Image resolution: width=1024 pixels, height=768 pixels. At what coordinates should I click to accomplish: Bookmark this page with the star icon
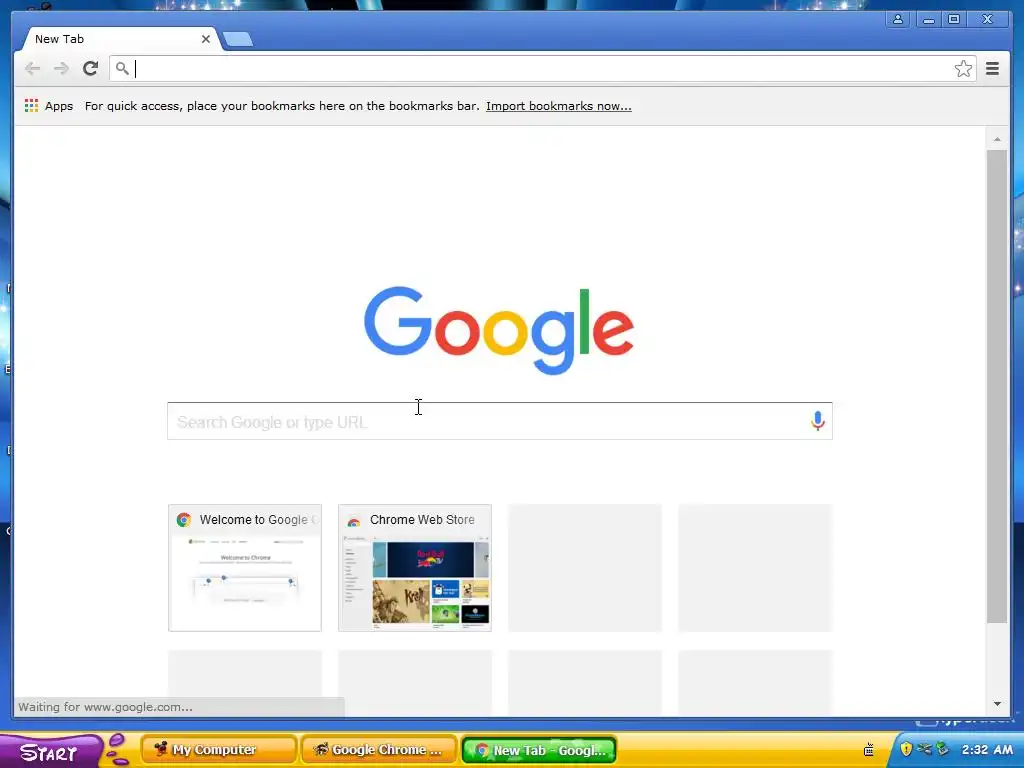[963, 69]
